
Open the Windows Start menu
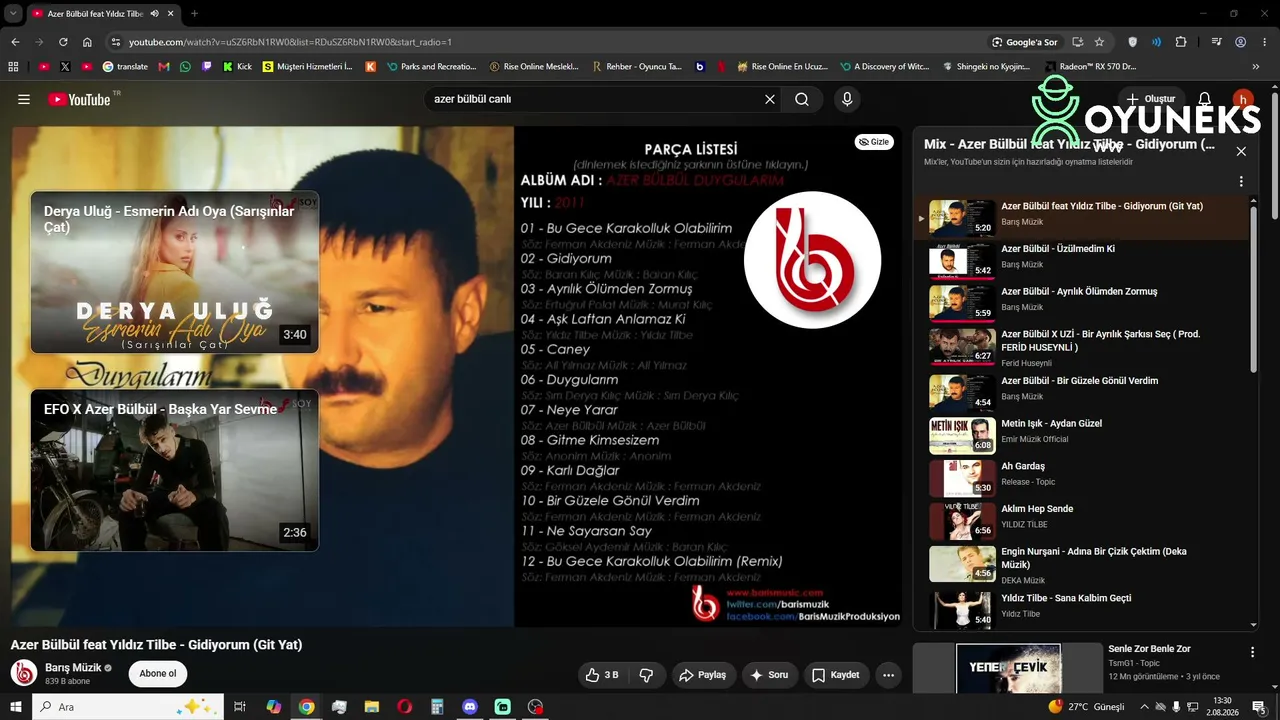[x=15, y=707]
